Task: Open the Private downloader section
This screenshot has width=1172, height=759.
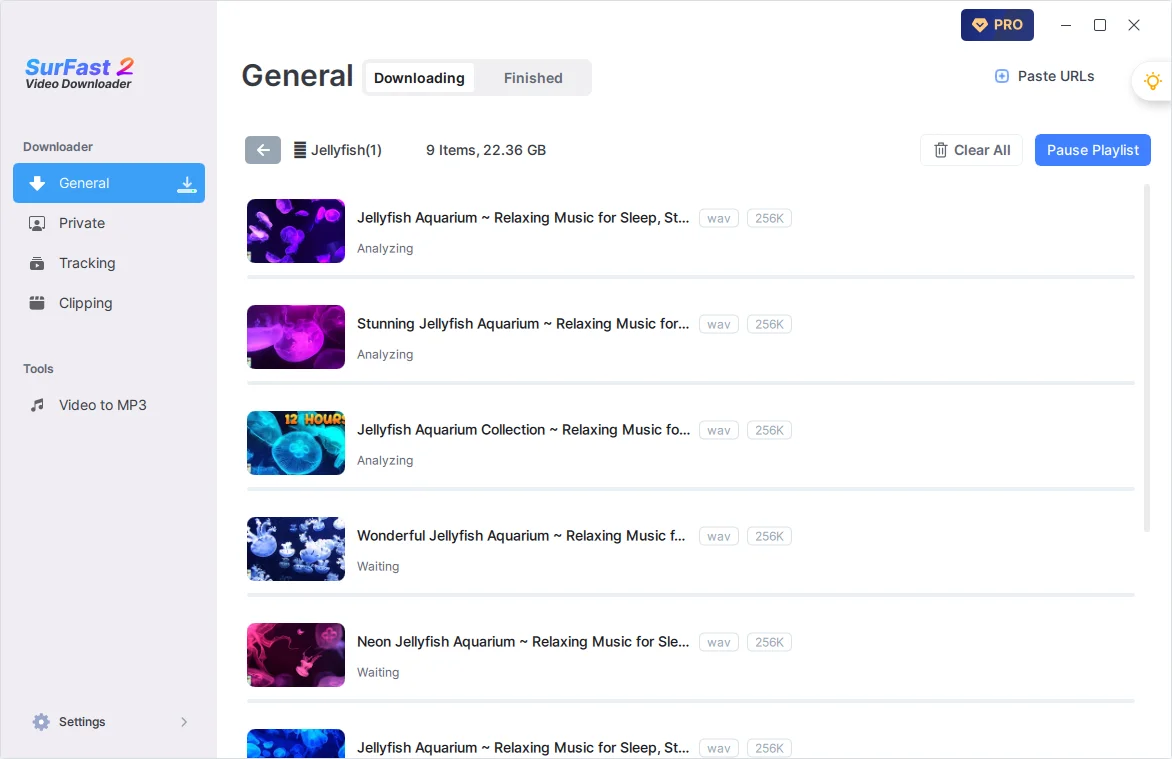Action: click(x=109, y=223)
